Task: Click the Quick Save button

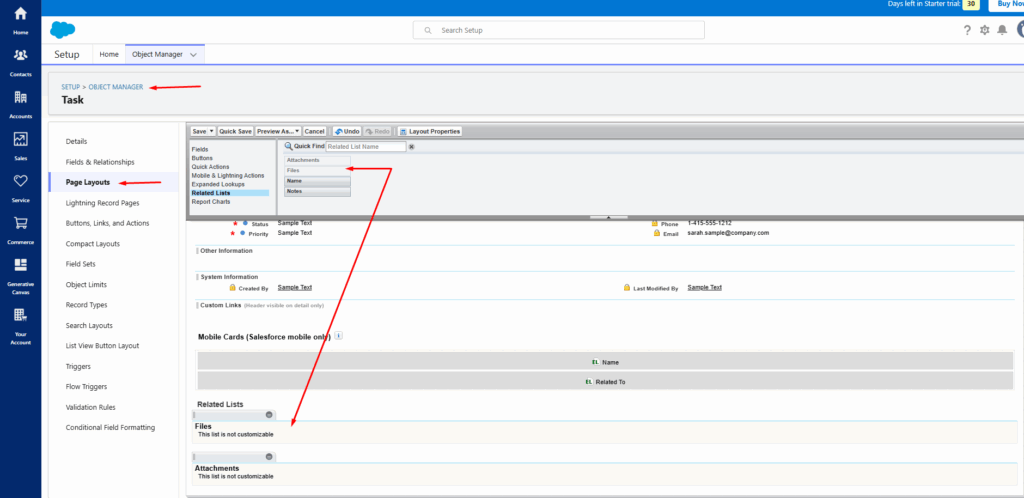Action: pyautogui.click(x=236, y=131)
